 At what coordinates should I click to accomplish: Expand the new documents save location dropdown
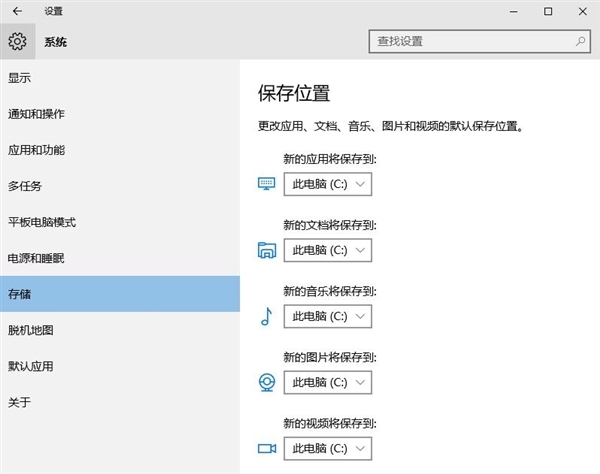tap(328, 250)
